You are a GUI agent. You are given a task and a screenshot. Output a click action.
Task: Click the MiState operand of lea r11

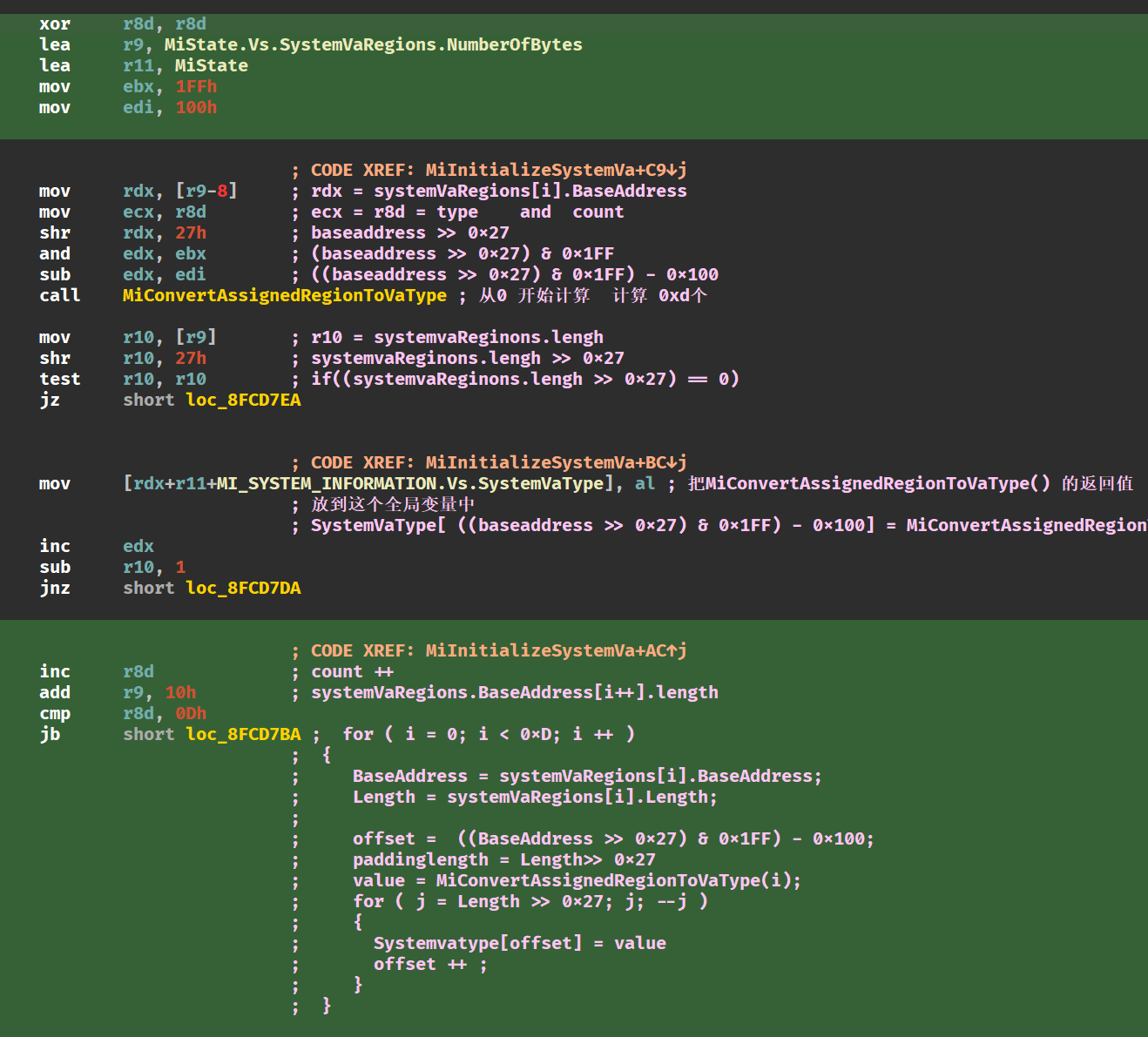[212, 65]
